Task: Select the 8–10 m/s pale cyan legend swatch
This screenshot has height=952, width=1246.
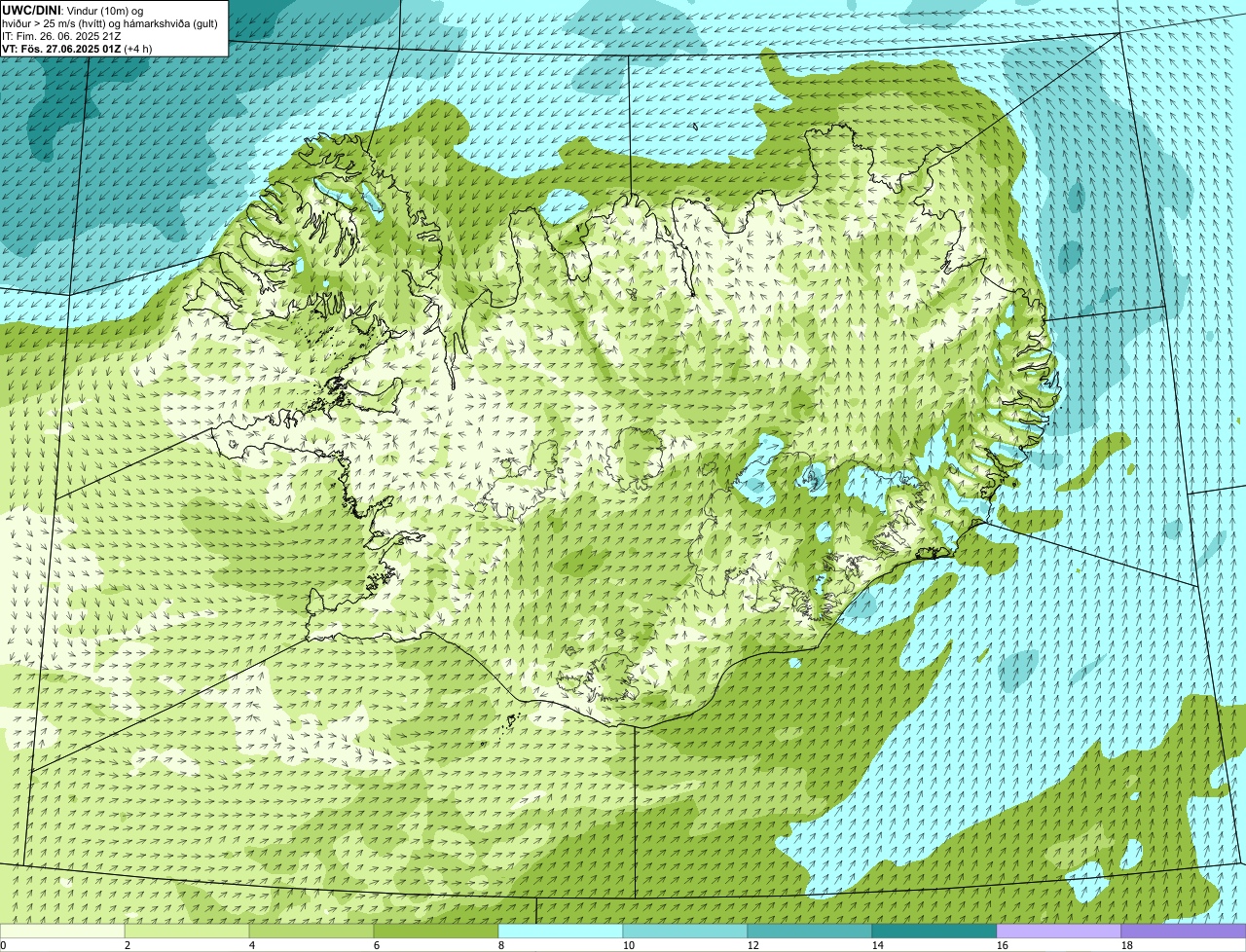Action: [x=561, y=931]
